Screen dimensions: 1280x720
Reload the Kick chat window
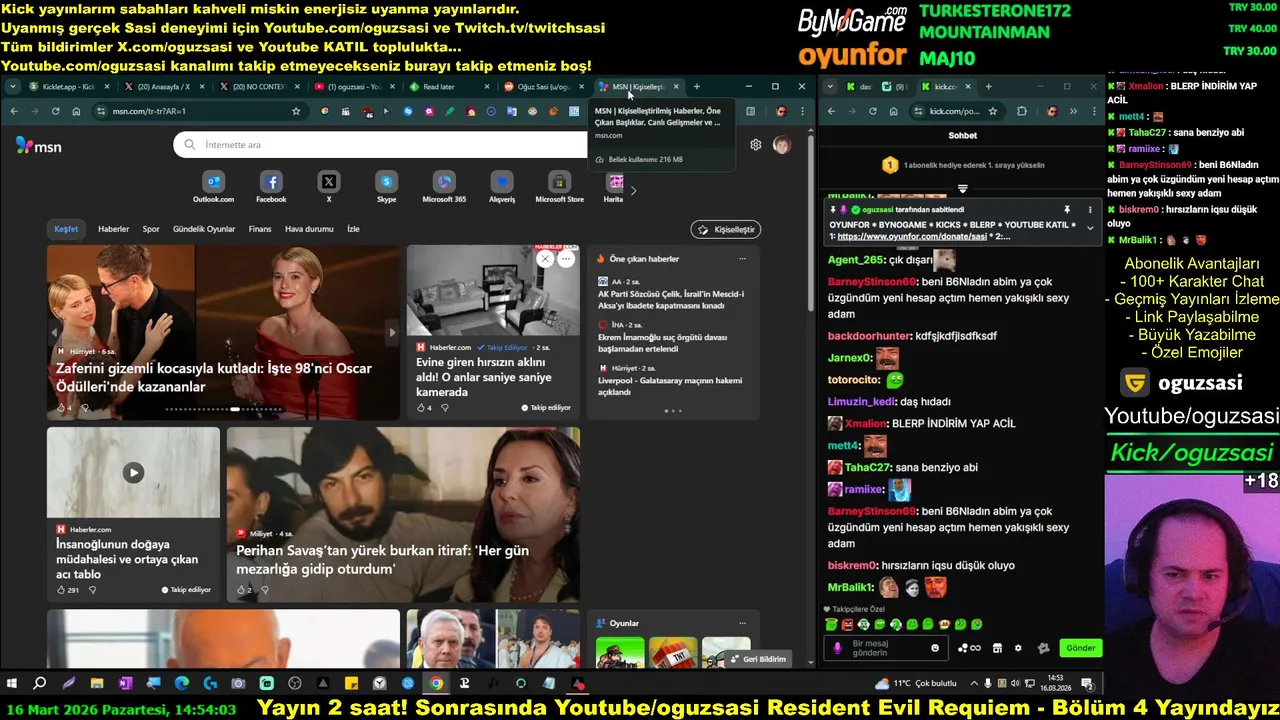coord(872,111)
